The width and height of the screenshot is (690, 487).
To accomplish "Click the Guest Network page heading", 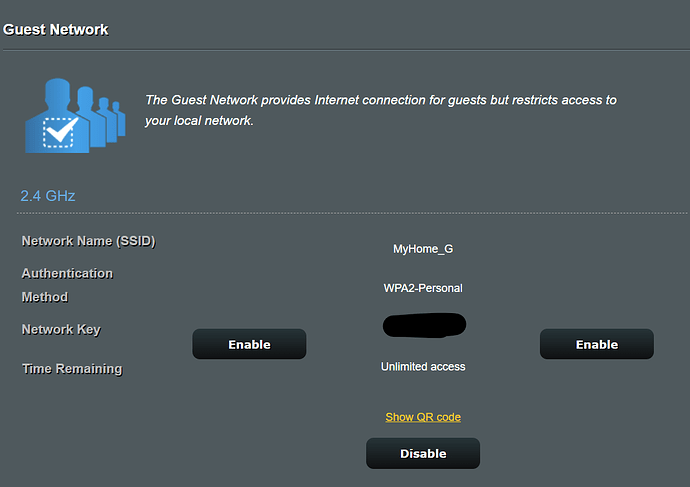I will [x=55, y=29].
